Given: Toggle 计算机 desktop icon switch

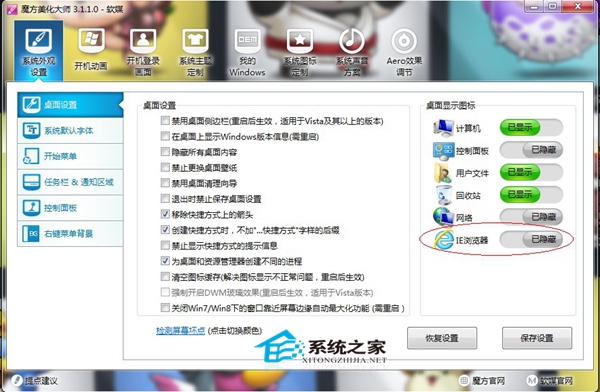Looking at the screenshot, I should click(x=531, y=127).
